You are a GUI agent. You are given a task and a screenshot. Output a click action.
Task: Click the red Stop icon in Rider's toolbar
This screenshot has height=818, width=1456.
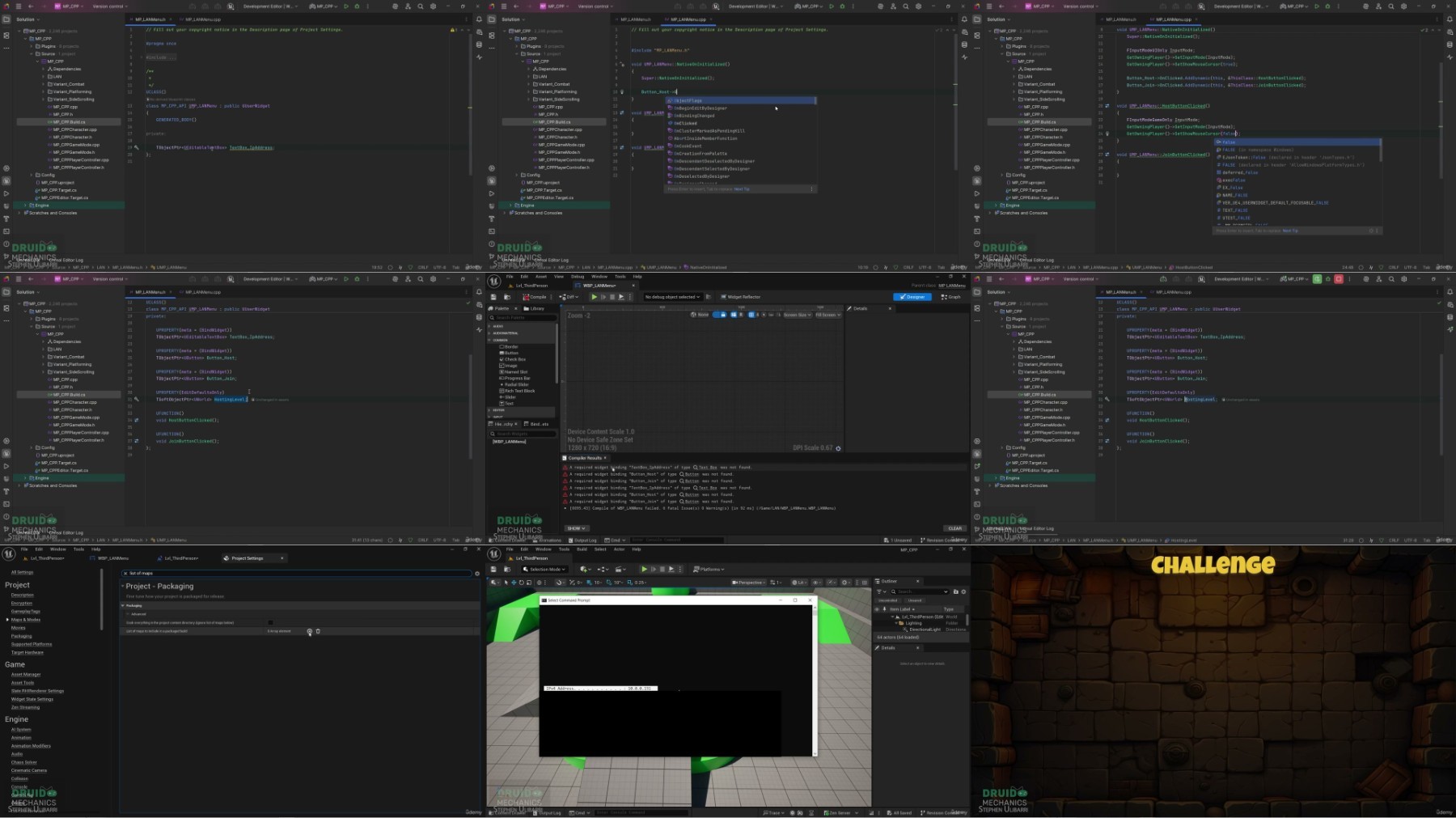[1339, 279]
